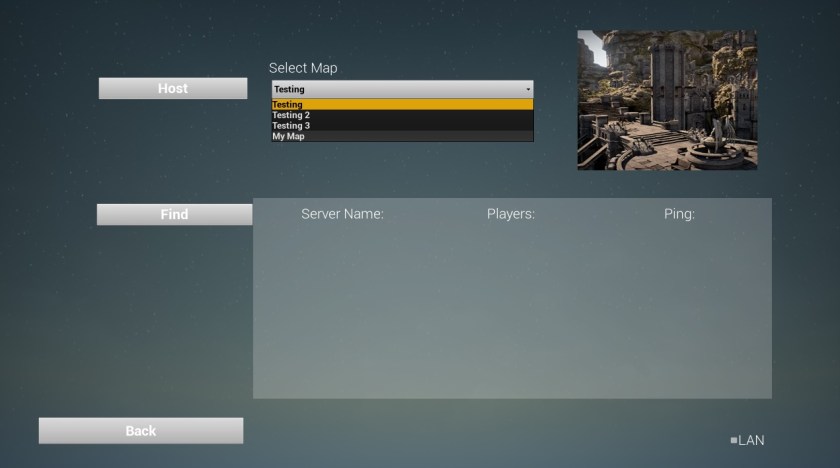Go back using the Back button

(x=140, y=430)
